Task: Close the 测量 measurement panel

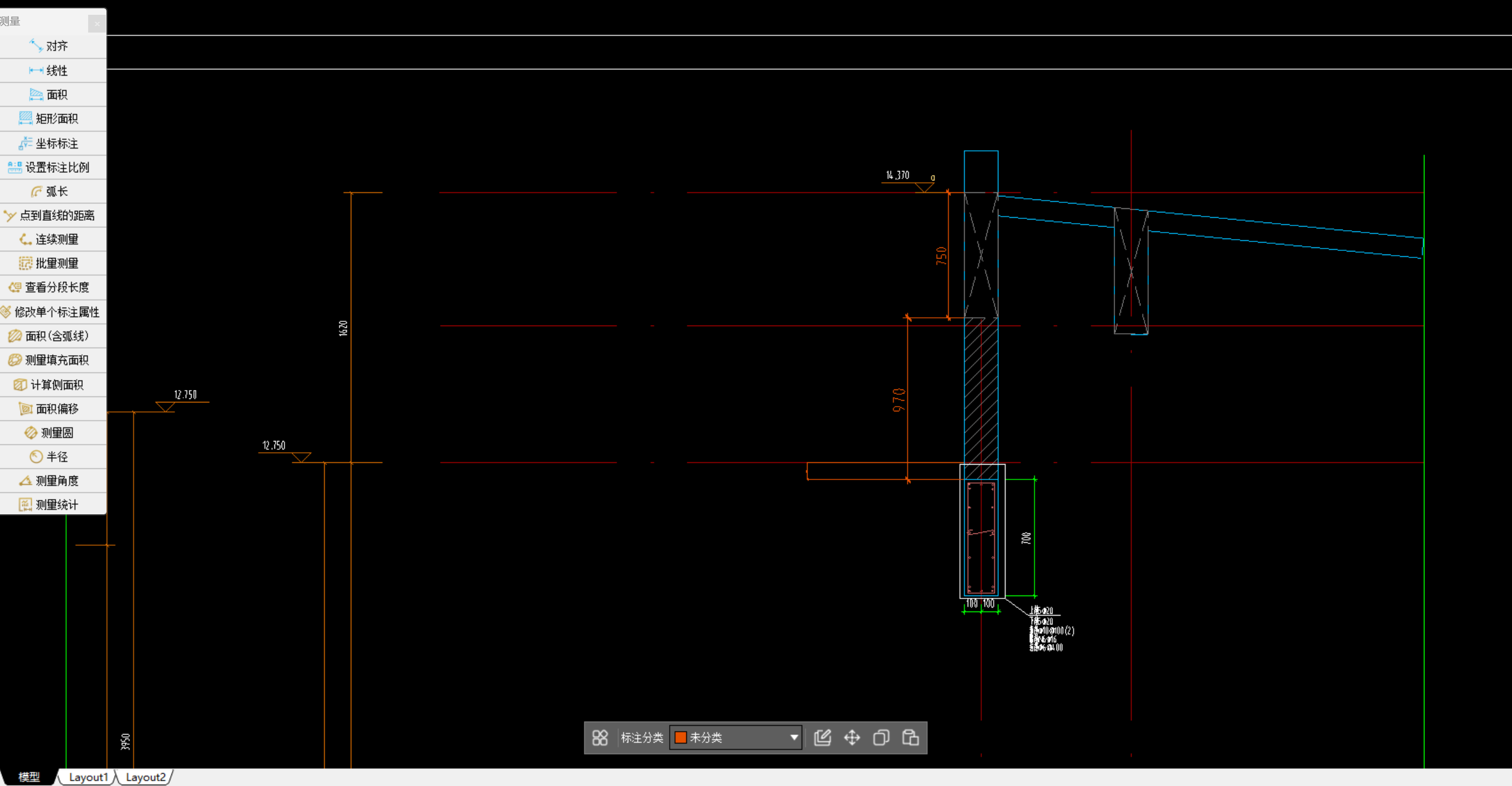Action: pyautogui.click(x=97, y=24)
